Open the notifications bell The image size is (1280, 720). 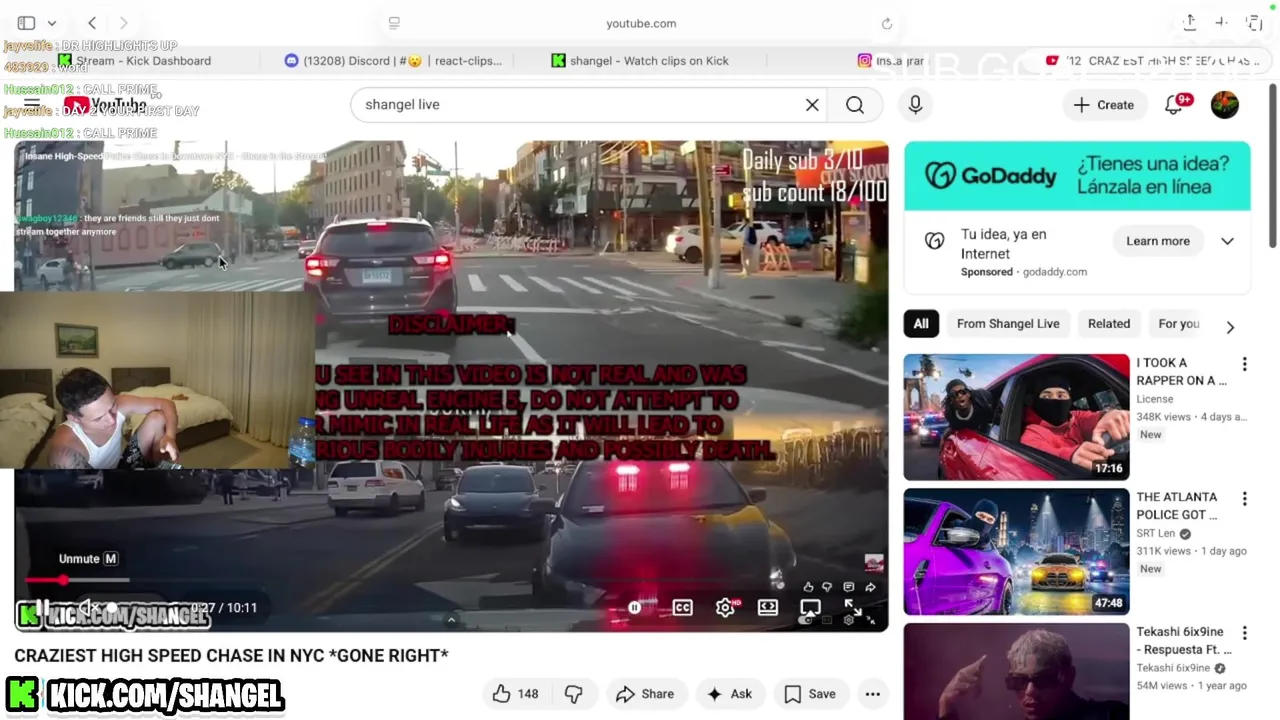(x=1175, y=104)
